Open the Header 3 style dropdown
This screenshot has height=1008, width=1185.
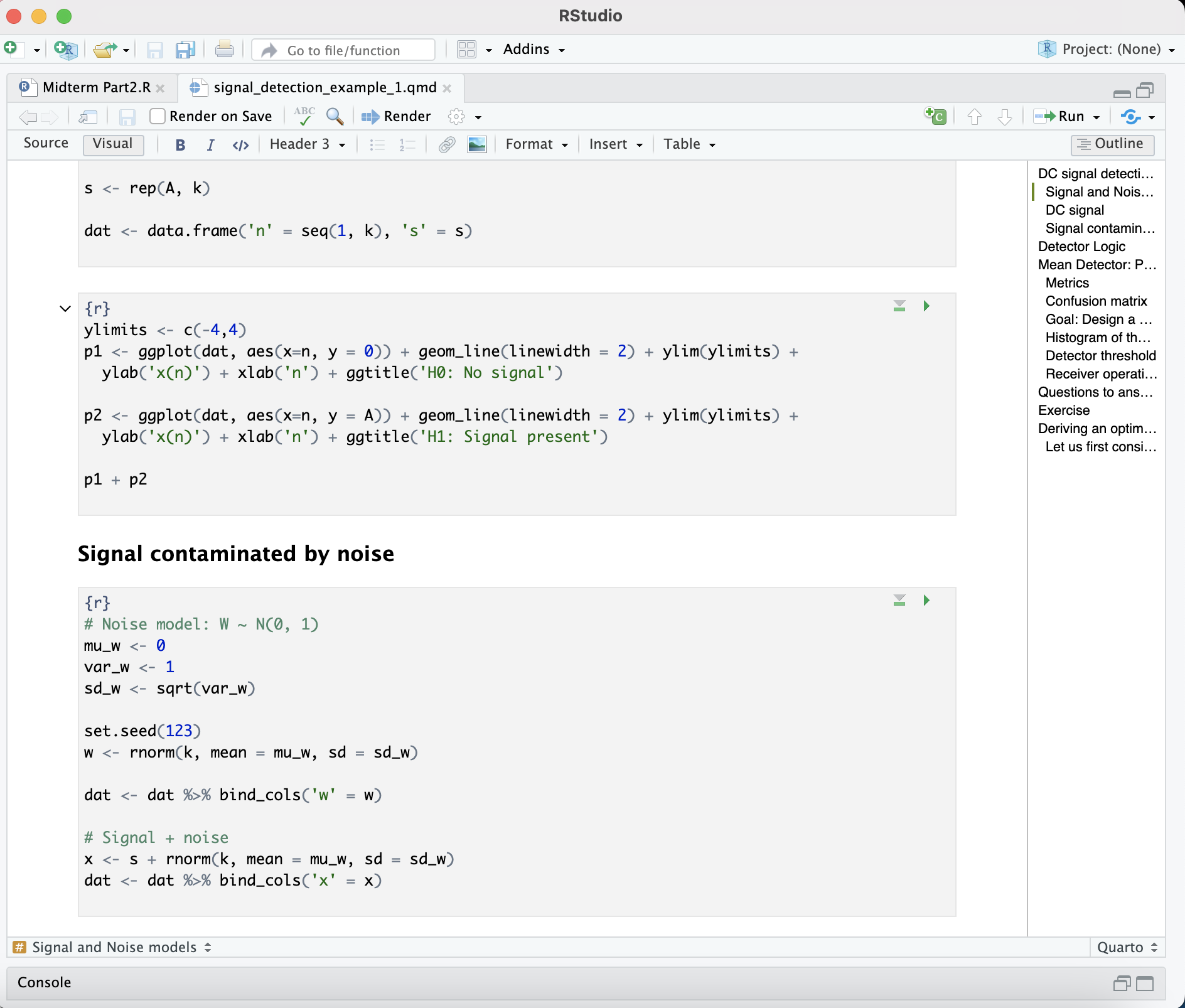click(307, 144)
